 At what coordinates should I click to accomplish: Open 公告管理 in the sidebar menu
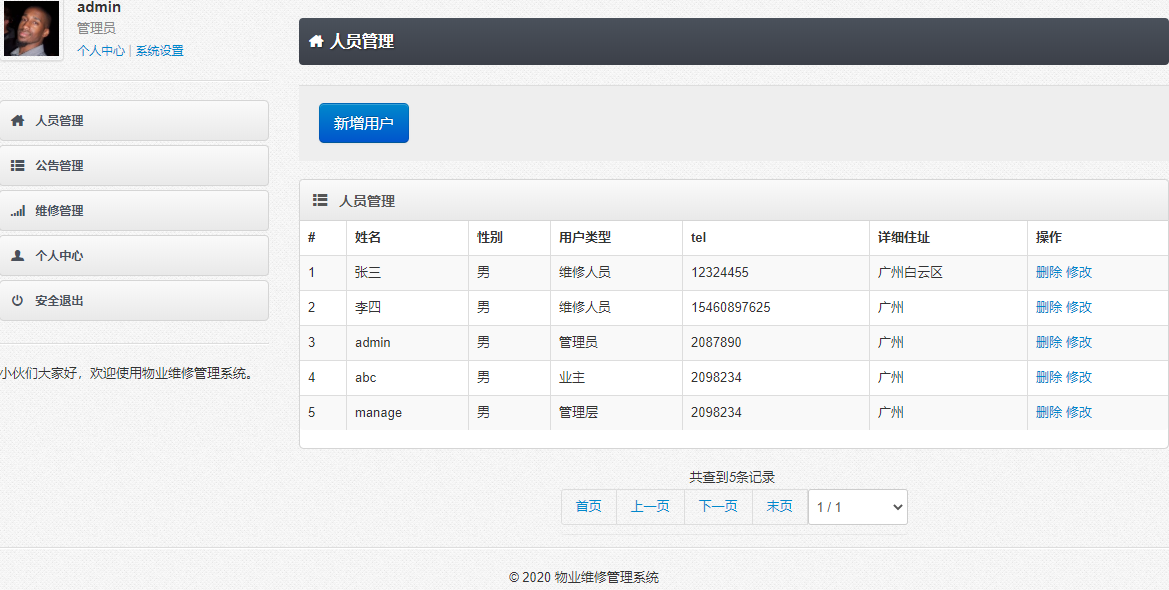coord(134,166)
